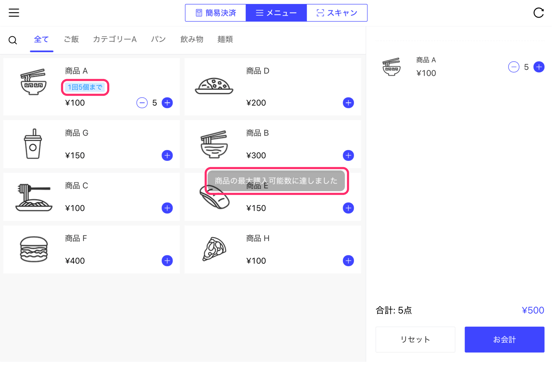Add 商品 G with its plus button
The image size is (552, 365).
tap(167, 155)
